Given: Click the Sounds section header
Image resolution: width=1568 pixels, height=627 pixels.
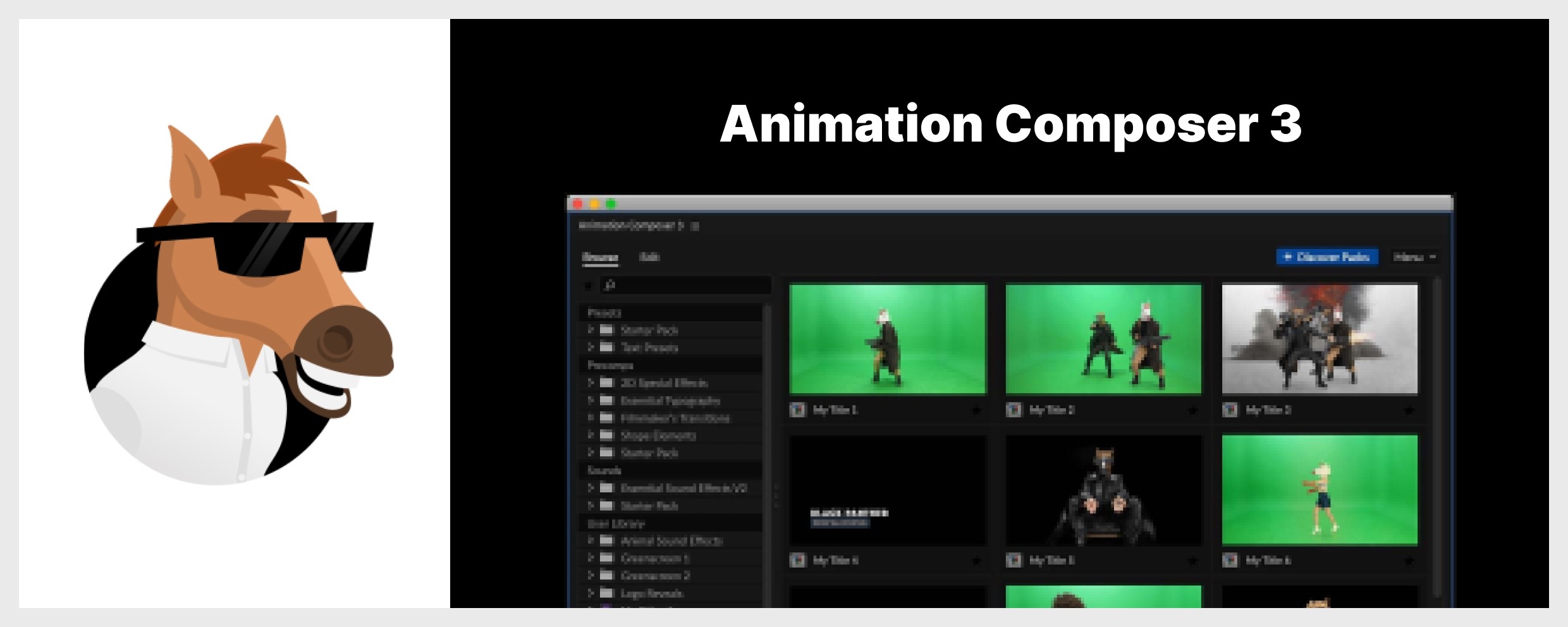Looking at the screenshot, I should (670, 470).
